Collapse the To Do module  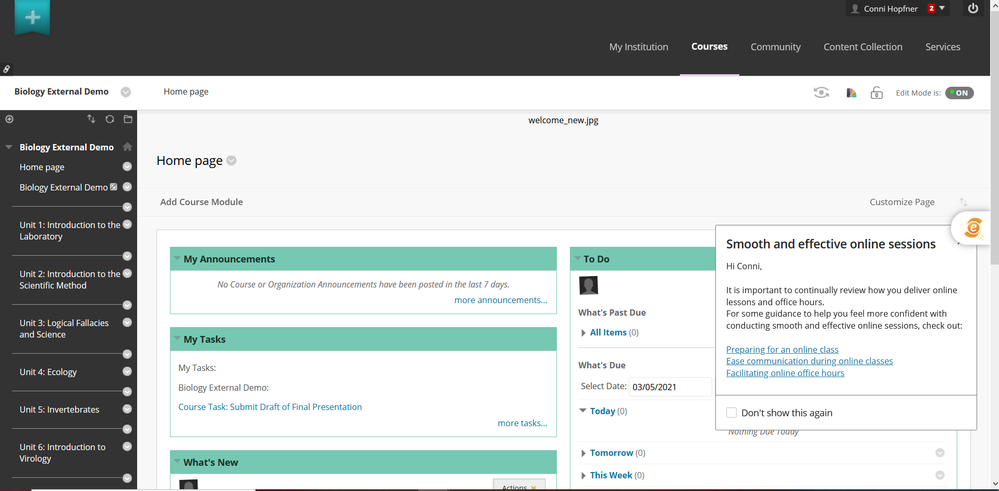click(x=577, y=259)
